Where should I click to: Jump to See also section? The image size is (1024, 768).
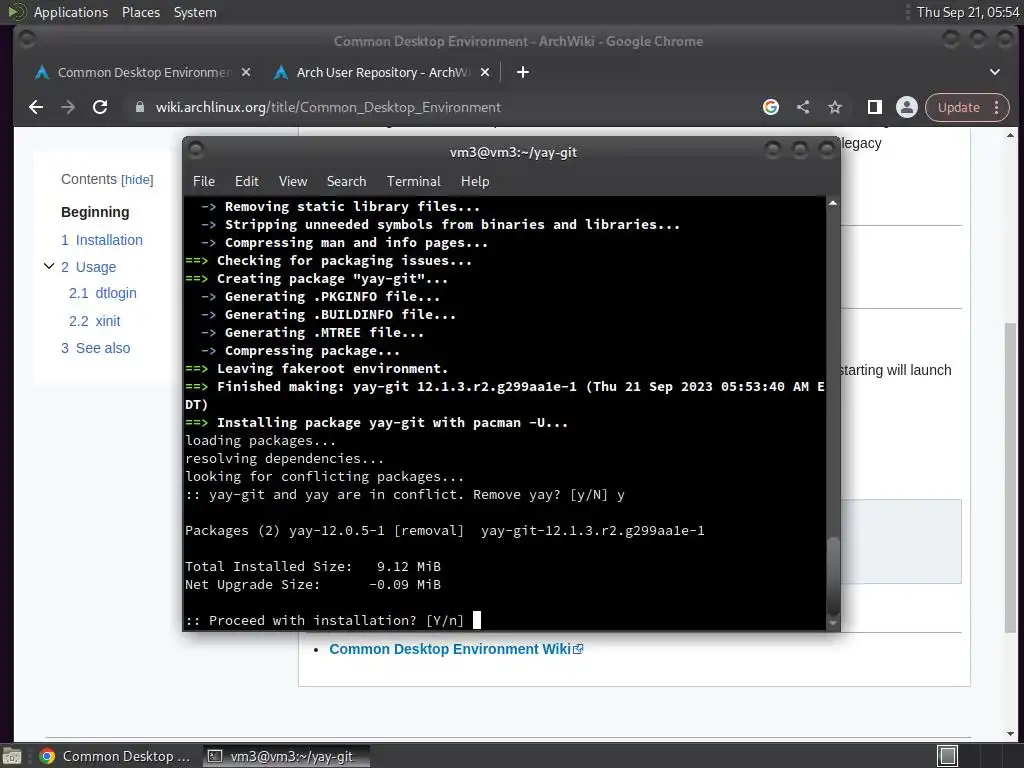pos(96,348)
